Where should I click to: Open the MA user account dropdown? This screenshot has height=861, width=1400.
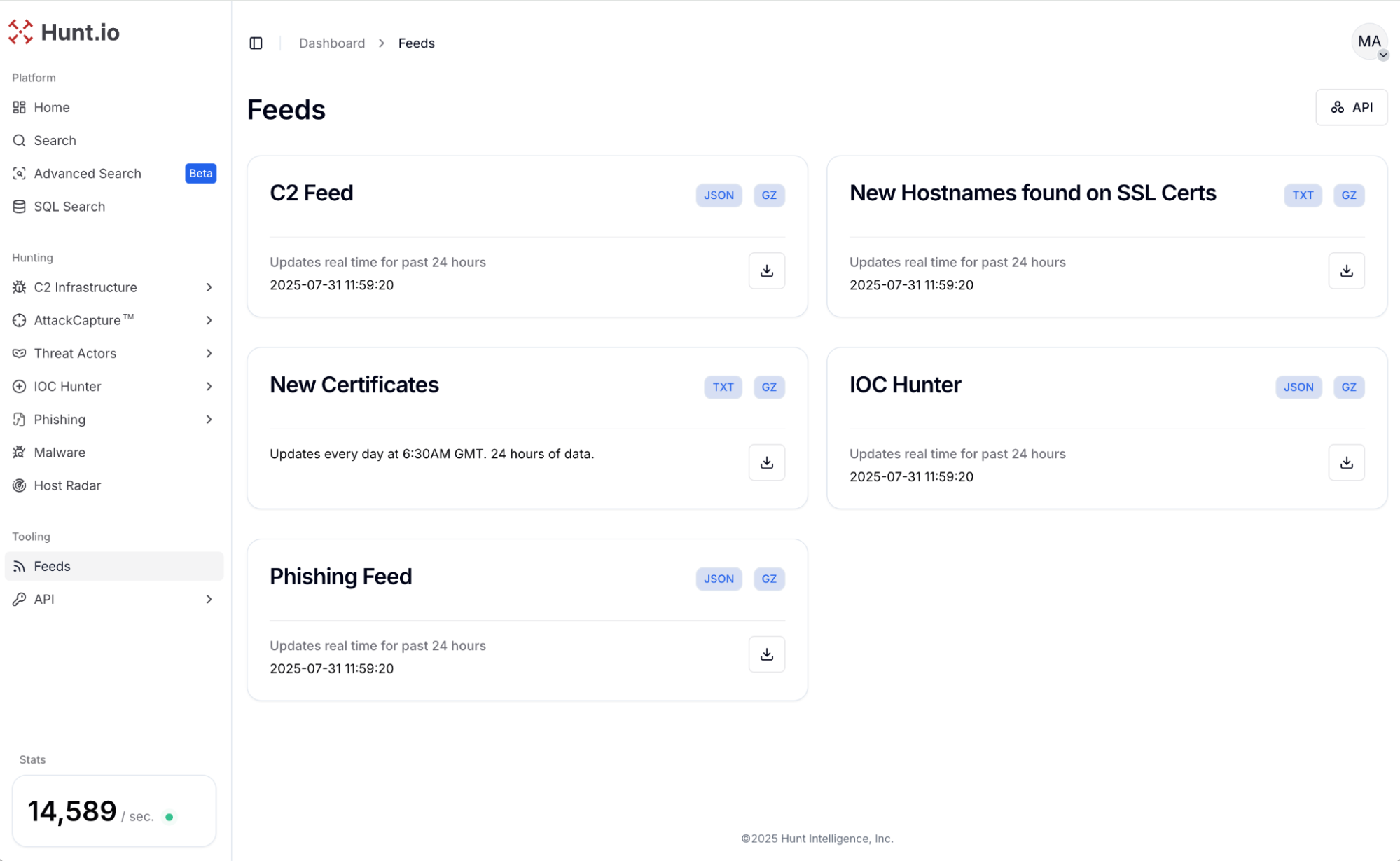click(x=1369, y=41)
